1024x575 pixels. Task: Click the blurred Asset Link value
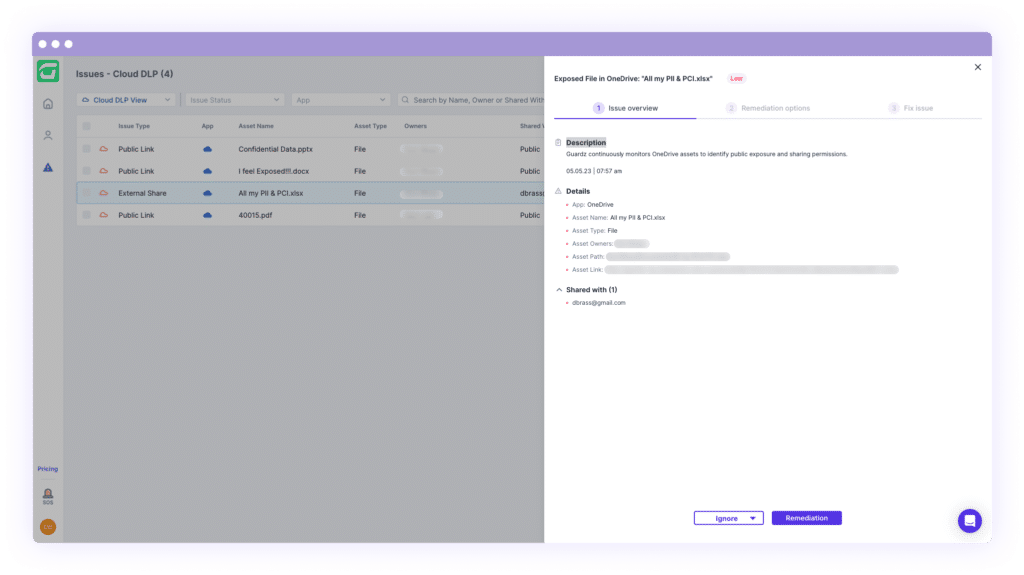point(752,270)
